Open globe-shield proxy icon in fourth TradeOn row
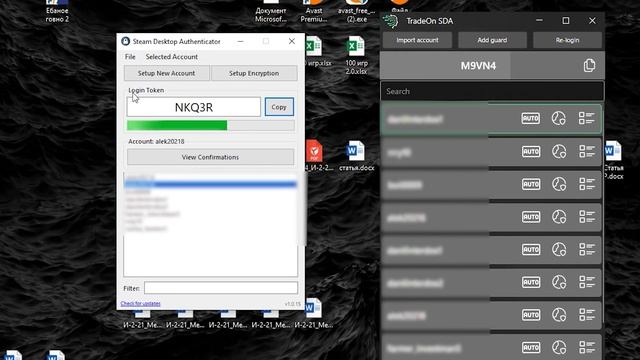The width and height of the screenshot is (640, 360). point(559,217)
